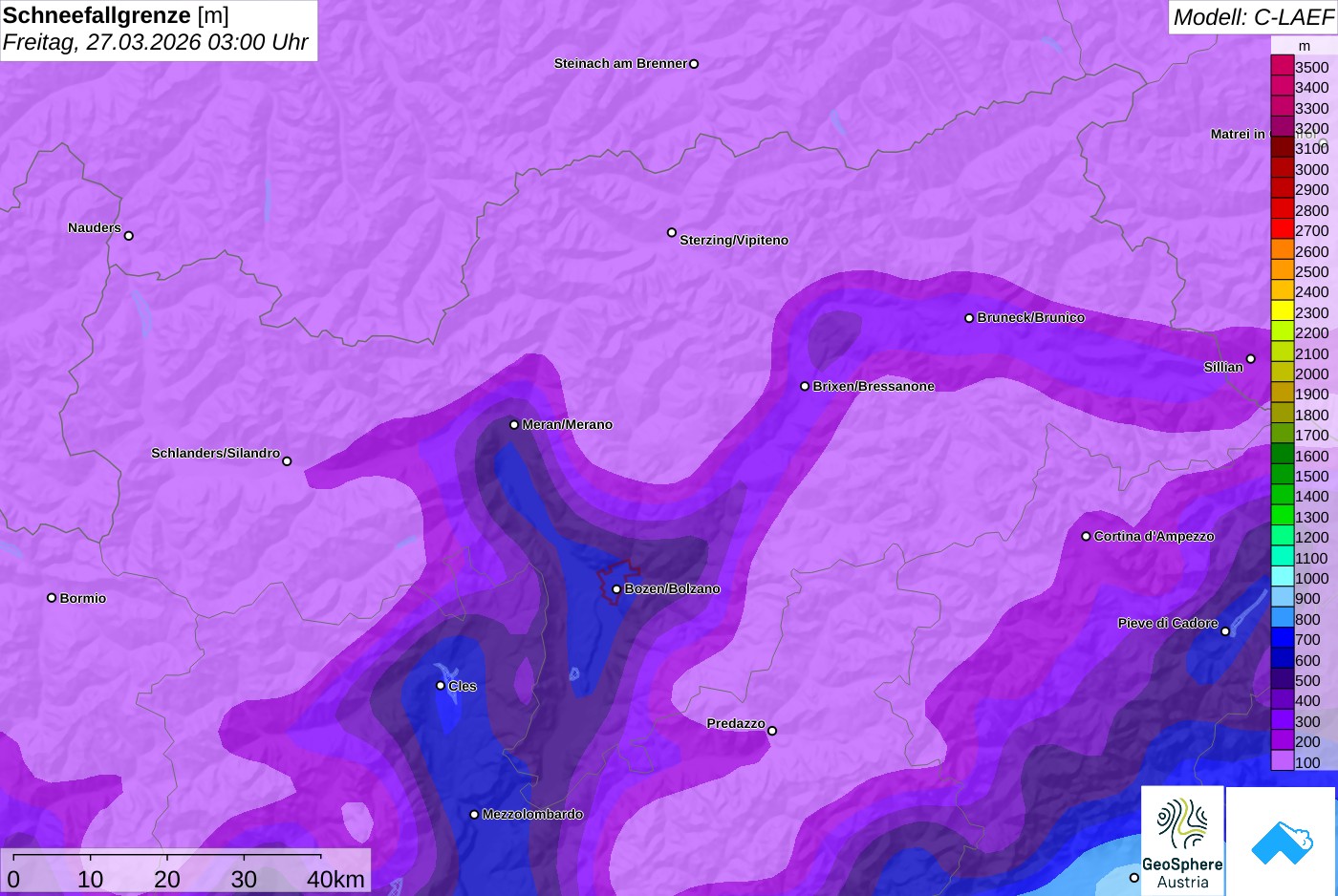1338x896 pixels.
Task: Click the Sillian location marker
Action: (1250, 359)
